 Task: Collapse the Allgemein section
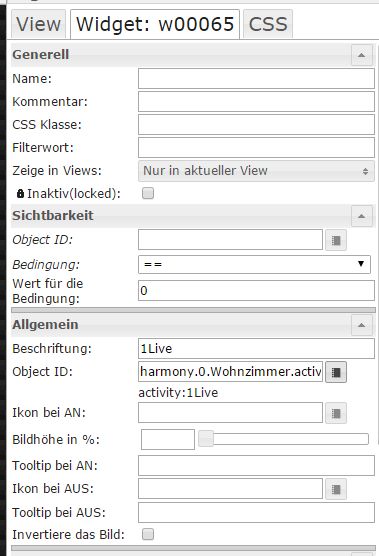pos(361,325)
